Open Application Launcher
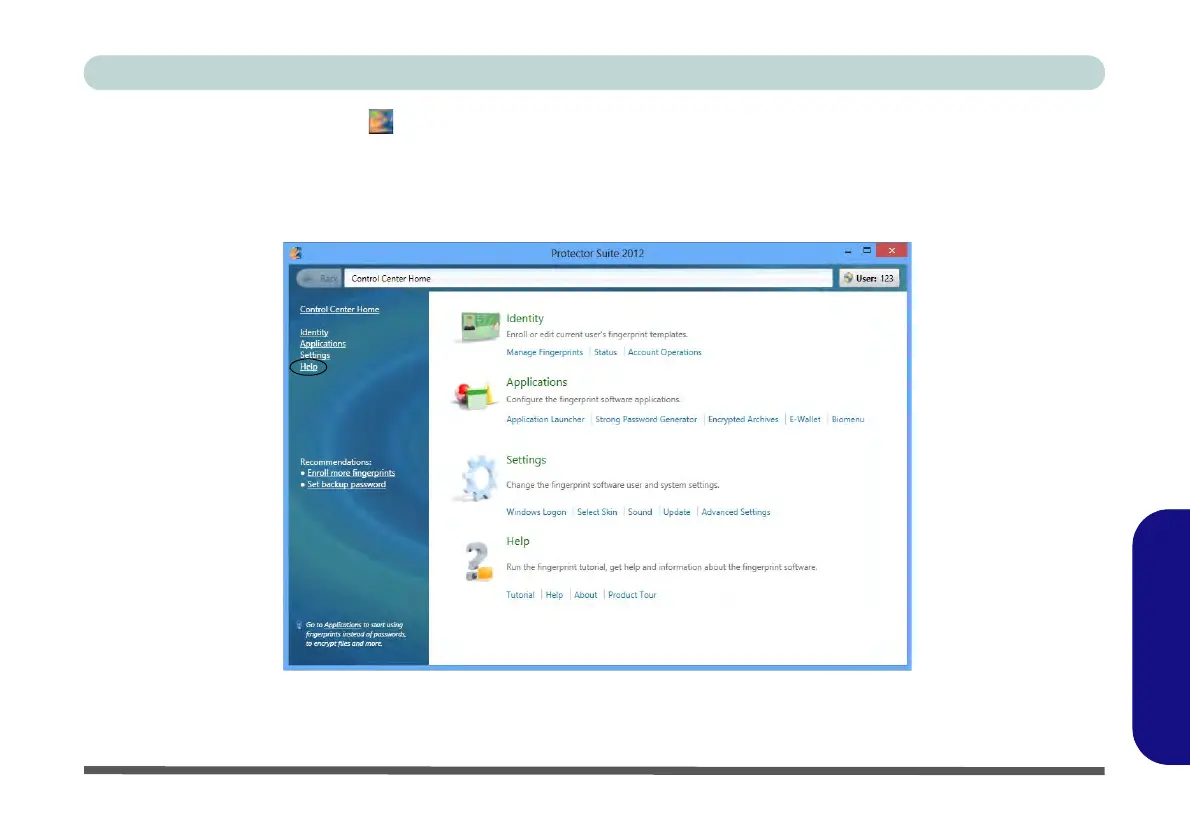Image resolution: width=1190 pixels, height=838 pixels. [545, 419]
